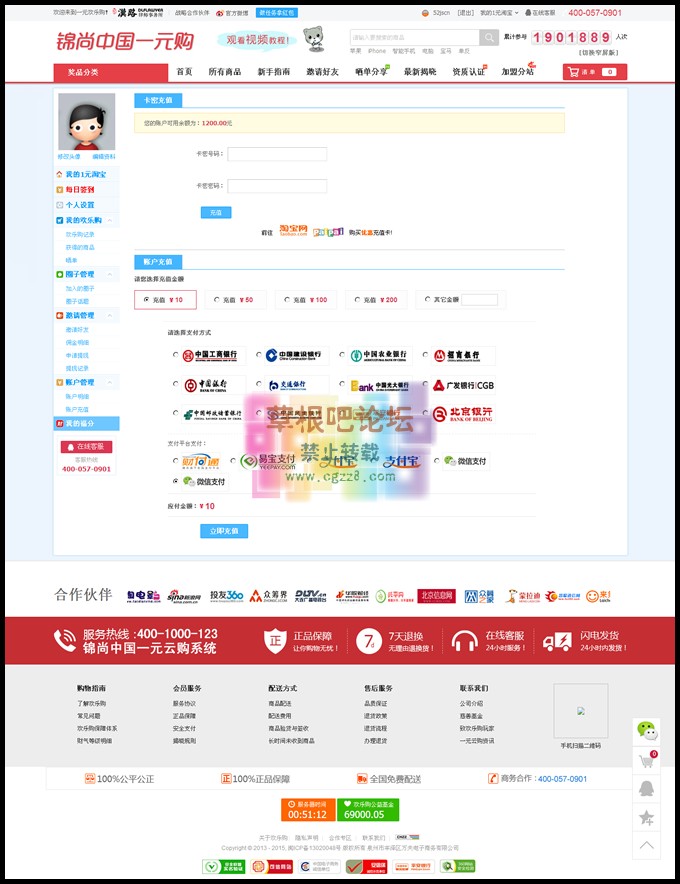Screen dimensions: 680x884
Task: Click the 我的欢乐购 cart icon in sidebar
Action: coord(59,220)
